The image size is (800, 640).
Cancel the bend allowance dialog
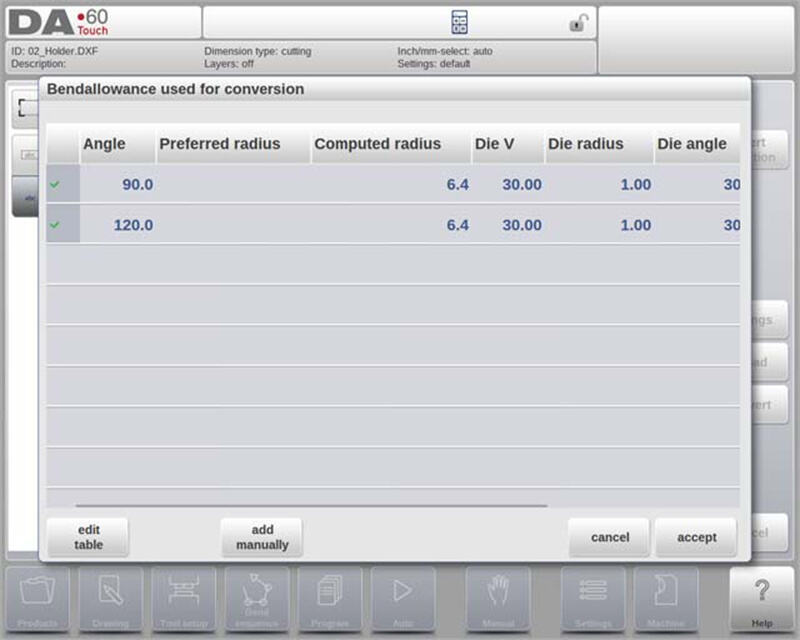point(609,537)
